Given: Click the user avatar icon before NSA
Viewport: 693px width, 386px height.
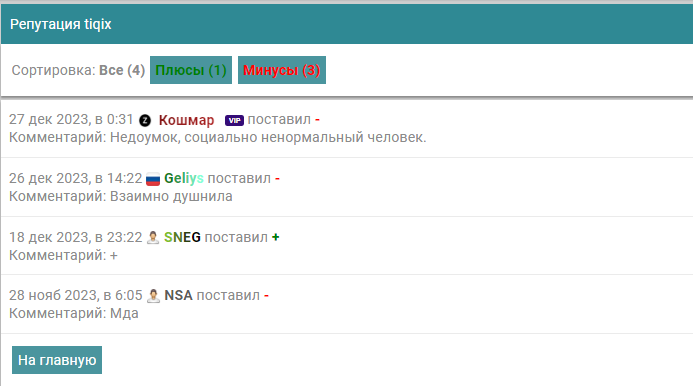Looking at the screenshot, I should [153, 295].
